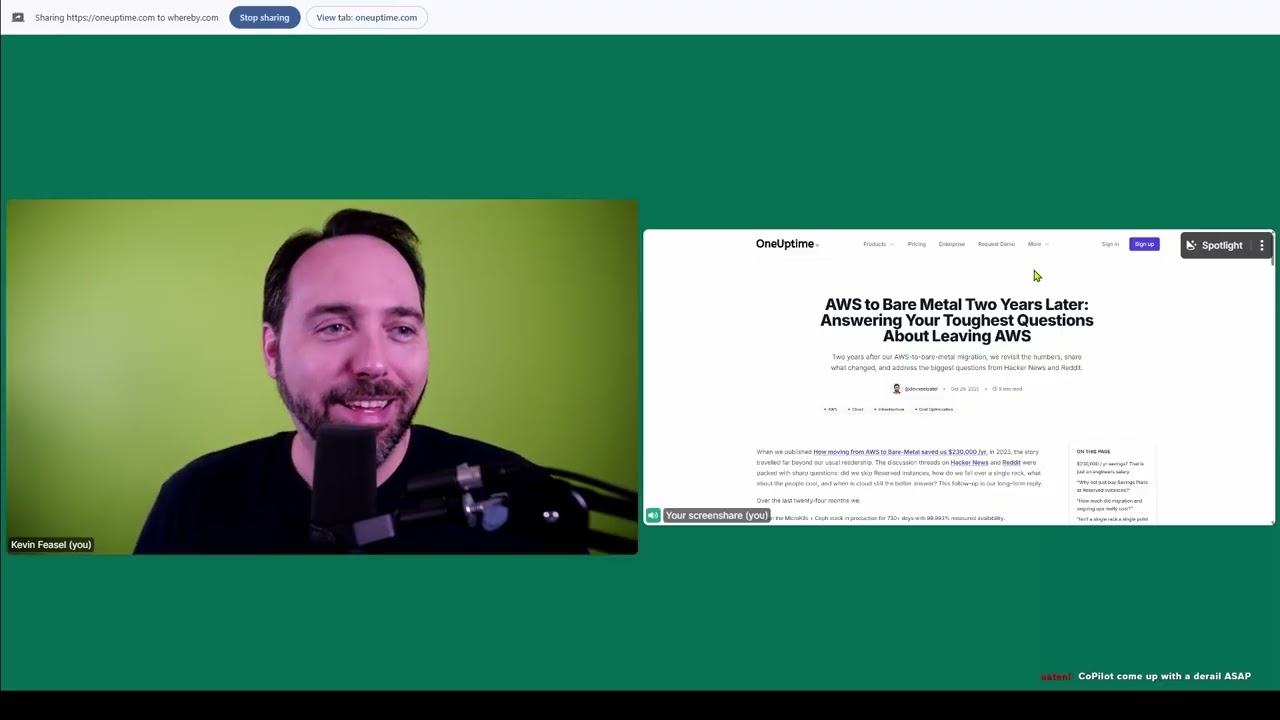Screen dimensions: 1280x720
Task: Click the 'Your screenshare (you)' label
Action: click(x=716, y=516)
